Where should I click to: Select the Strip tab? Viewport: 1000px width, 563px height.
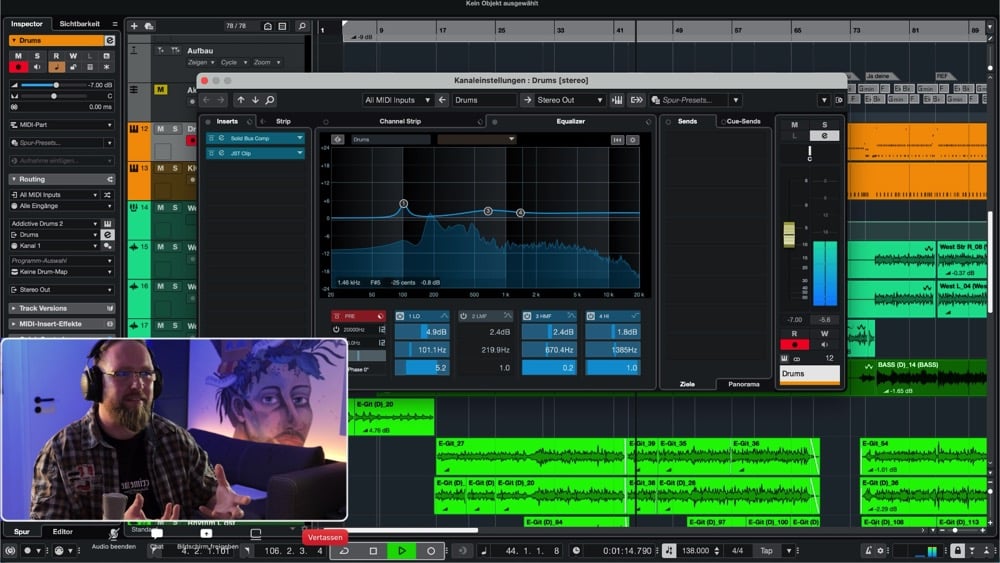(x=283, y=121)
